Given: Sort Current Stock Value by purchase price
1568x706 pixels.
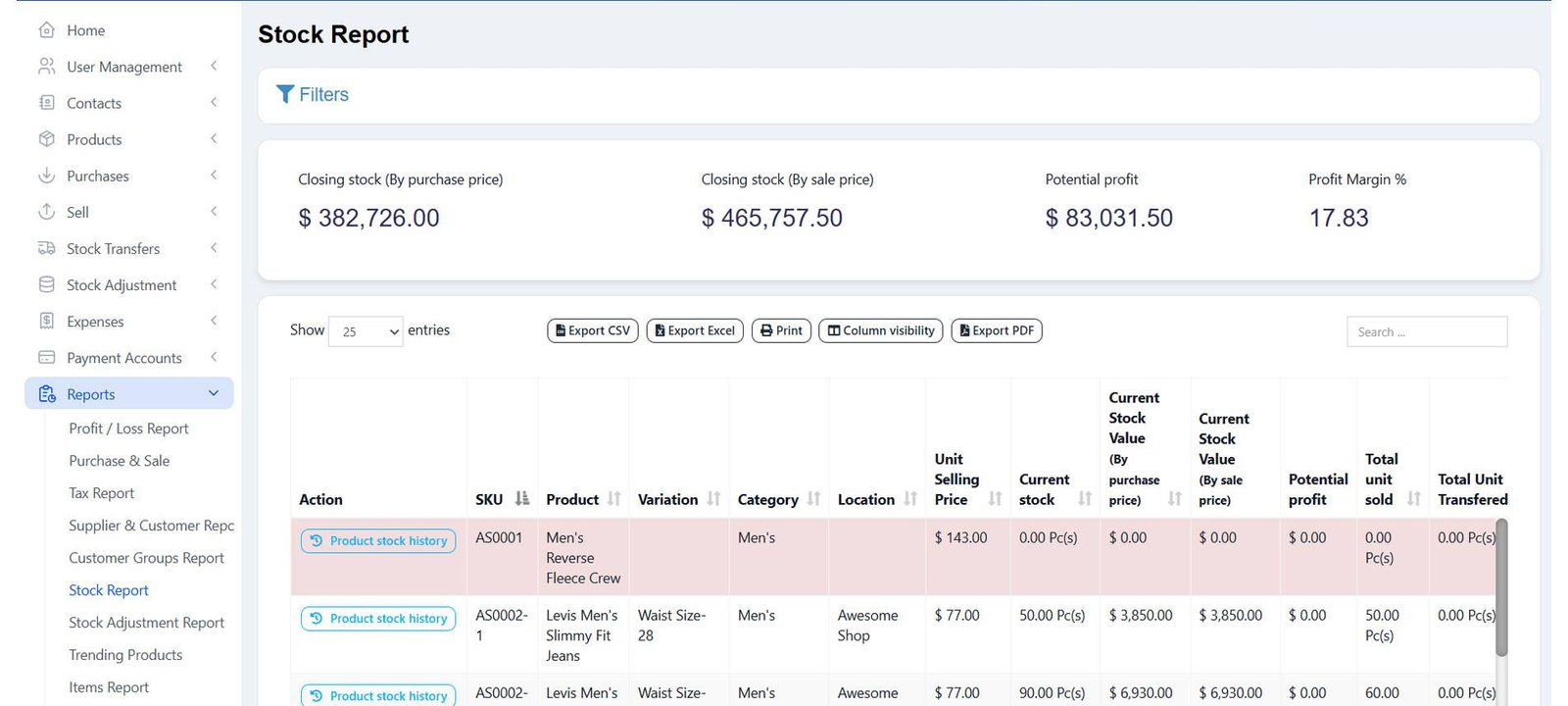Looking at the screenshot, I should click(x=1175, y=499).
